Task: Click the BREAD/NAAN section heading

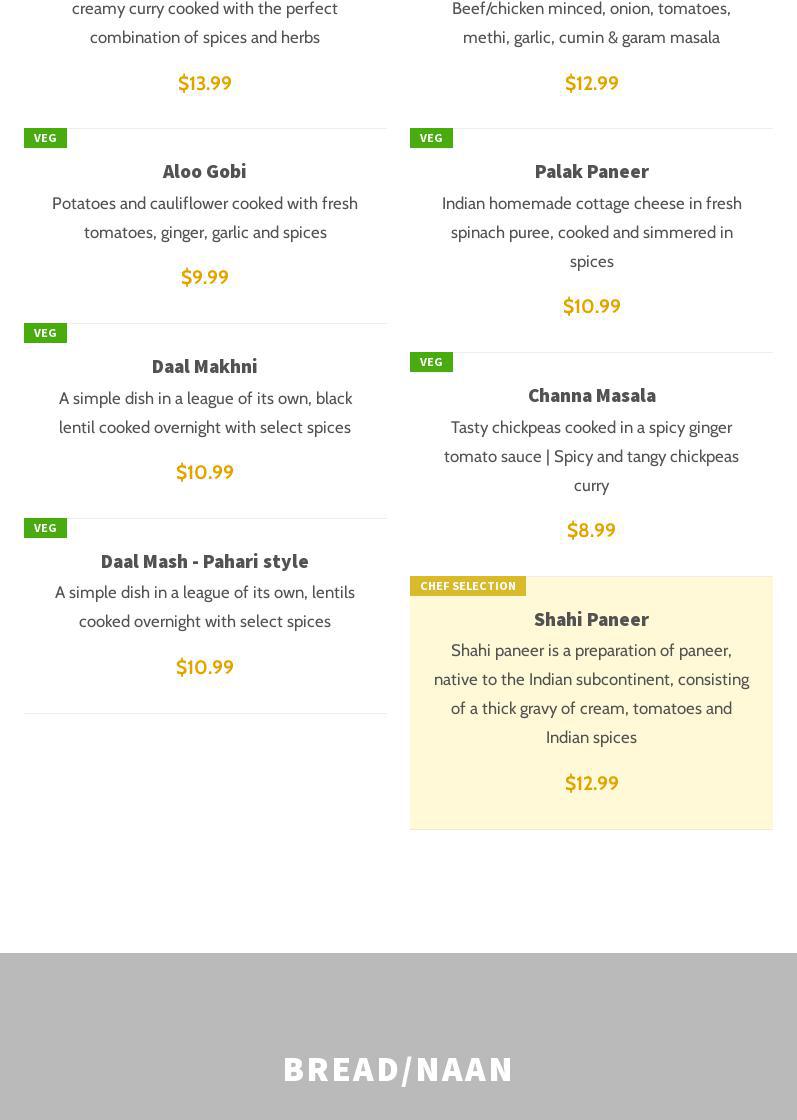Action: pos(398,1069)
